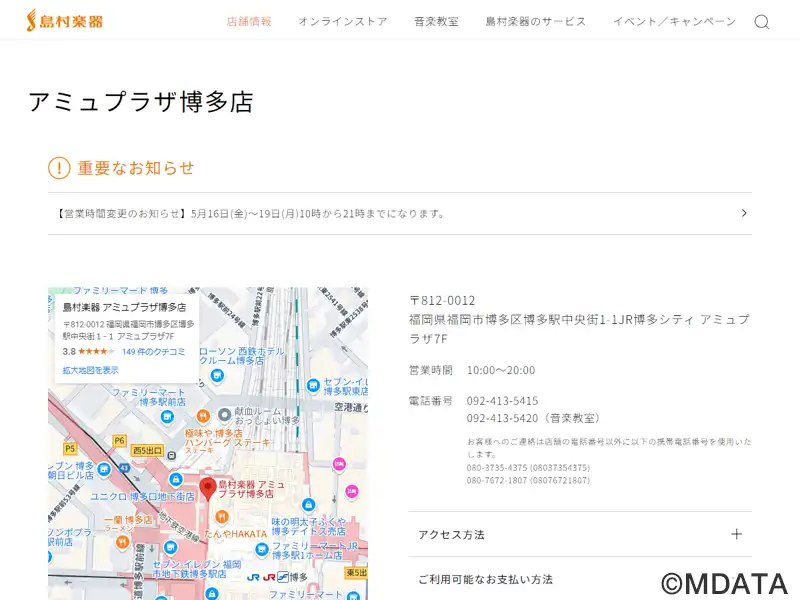The height and width of the screenshot is (600, 800).
Task: Open the オンラインストア menu
Action: [343, 21]
